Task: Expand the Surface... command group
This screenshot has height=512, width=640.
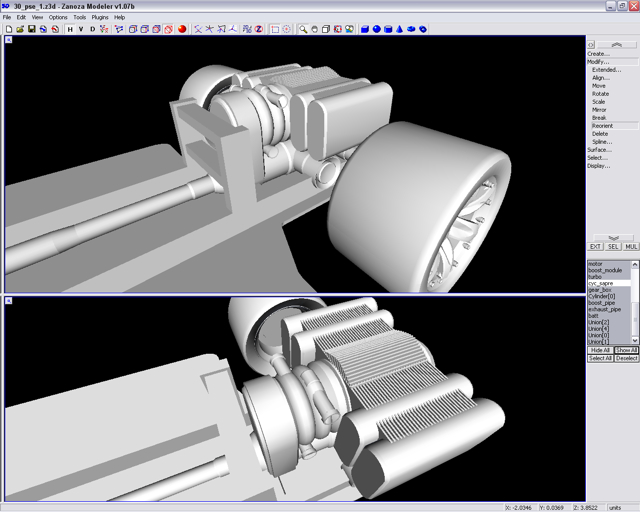Action: pos(598,150)
